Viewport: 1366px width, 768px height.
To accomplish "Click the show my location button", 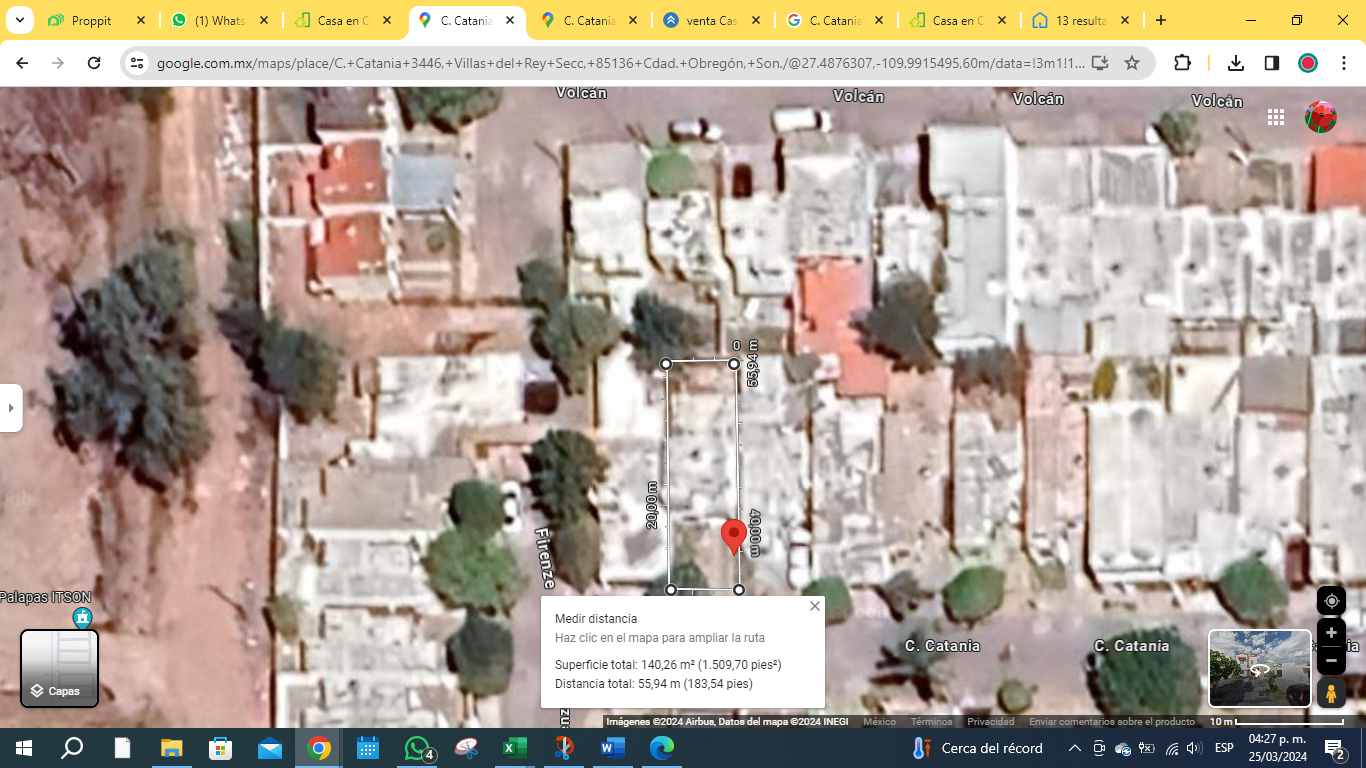I will click(1331, 601).
